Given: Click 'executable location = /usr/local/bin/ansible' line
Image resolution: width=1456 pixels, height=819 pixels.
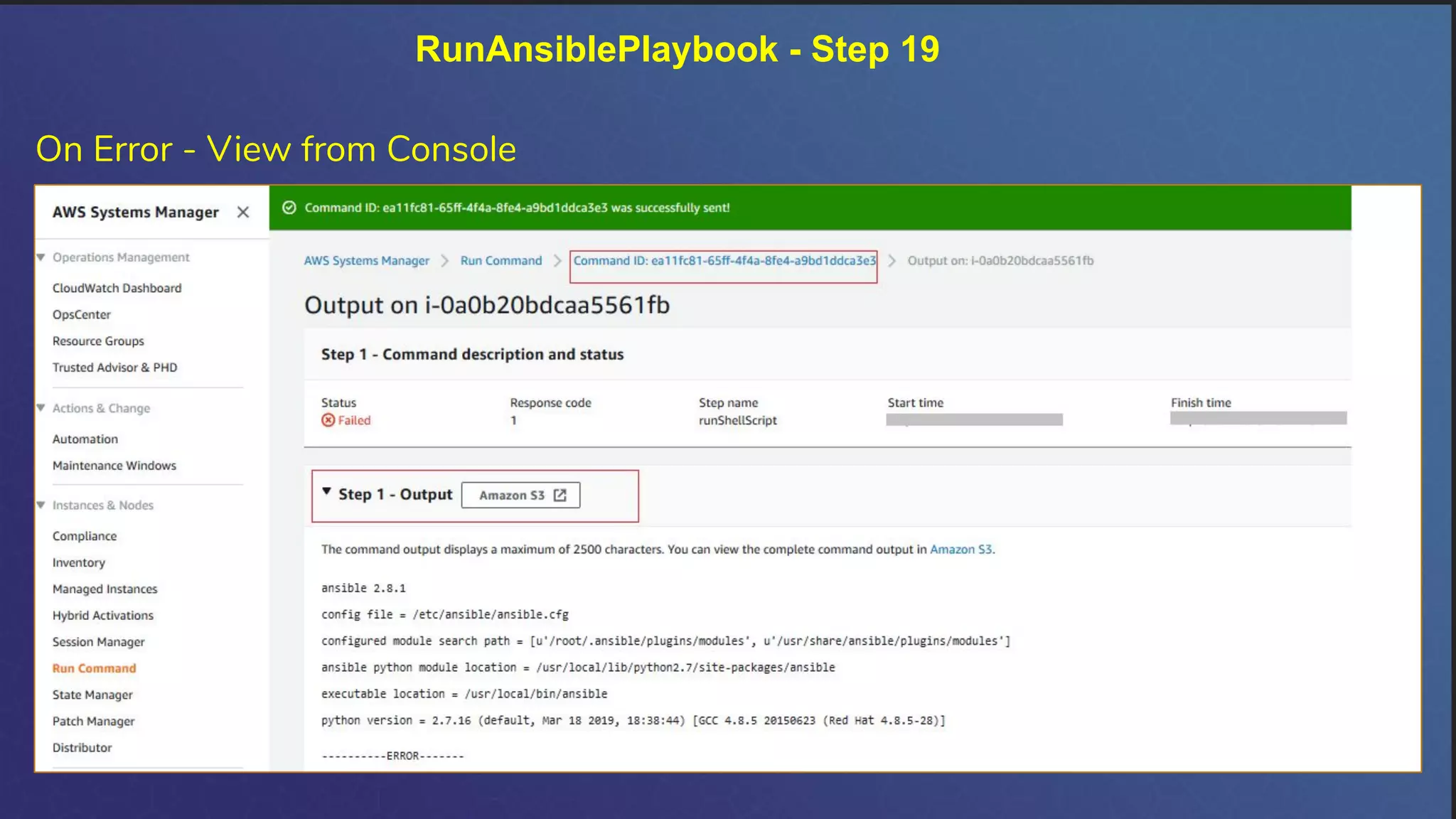Looking at the screenshot, I should click(464, 694).
